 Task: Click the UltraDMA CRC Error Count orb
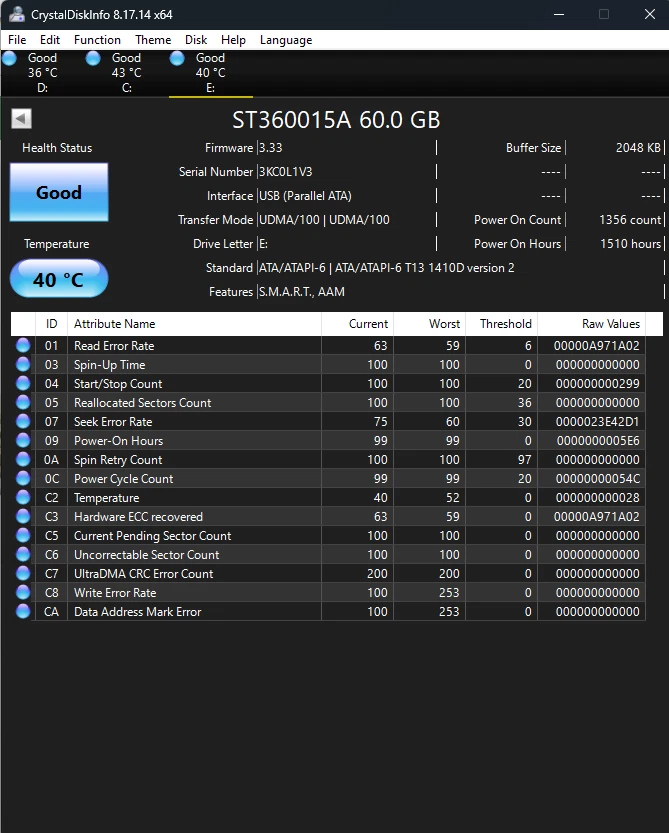(23, 573)
